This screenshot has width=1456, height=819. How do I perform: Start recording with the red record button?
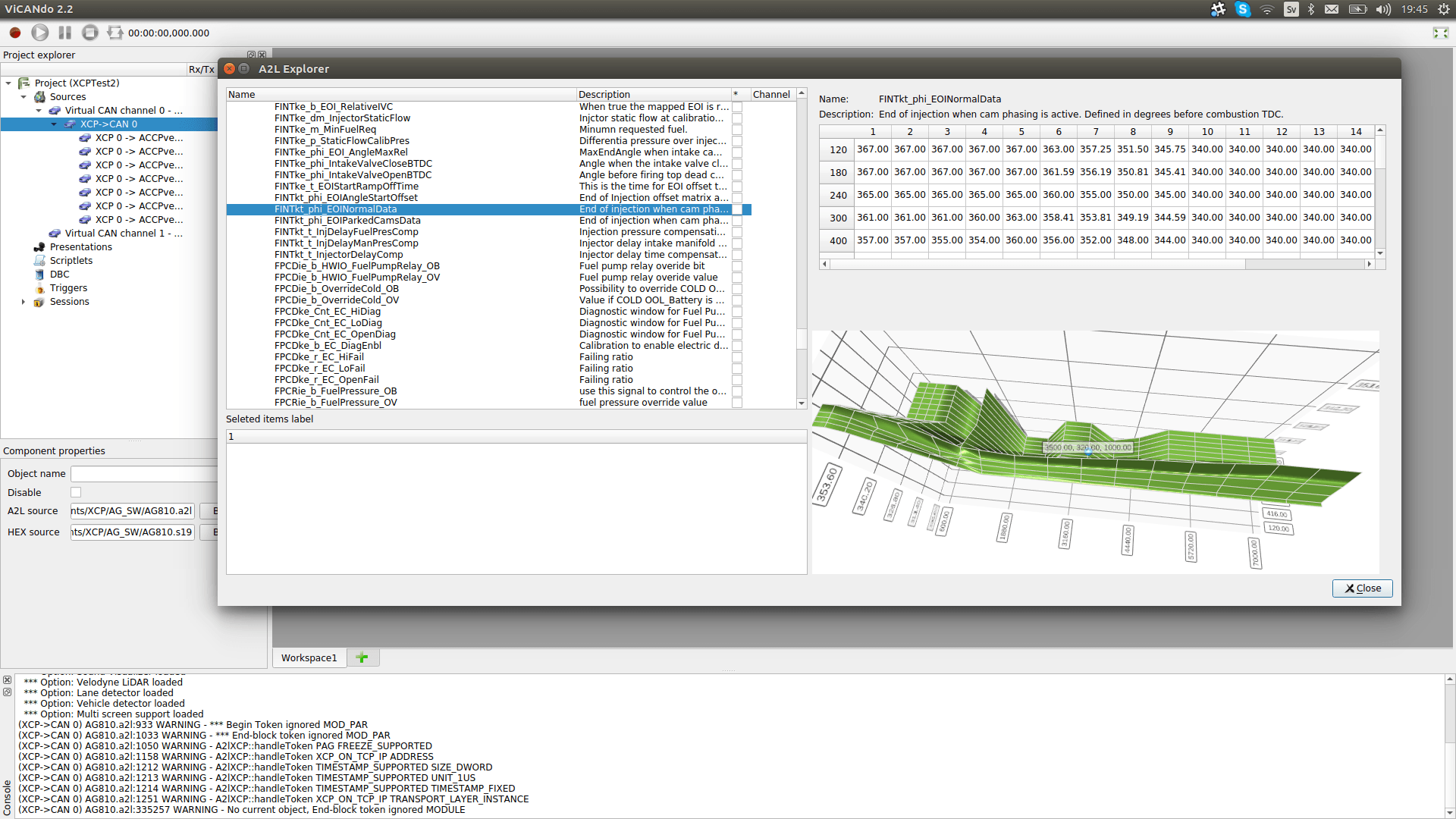click(x=15, y=33)
